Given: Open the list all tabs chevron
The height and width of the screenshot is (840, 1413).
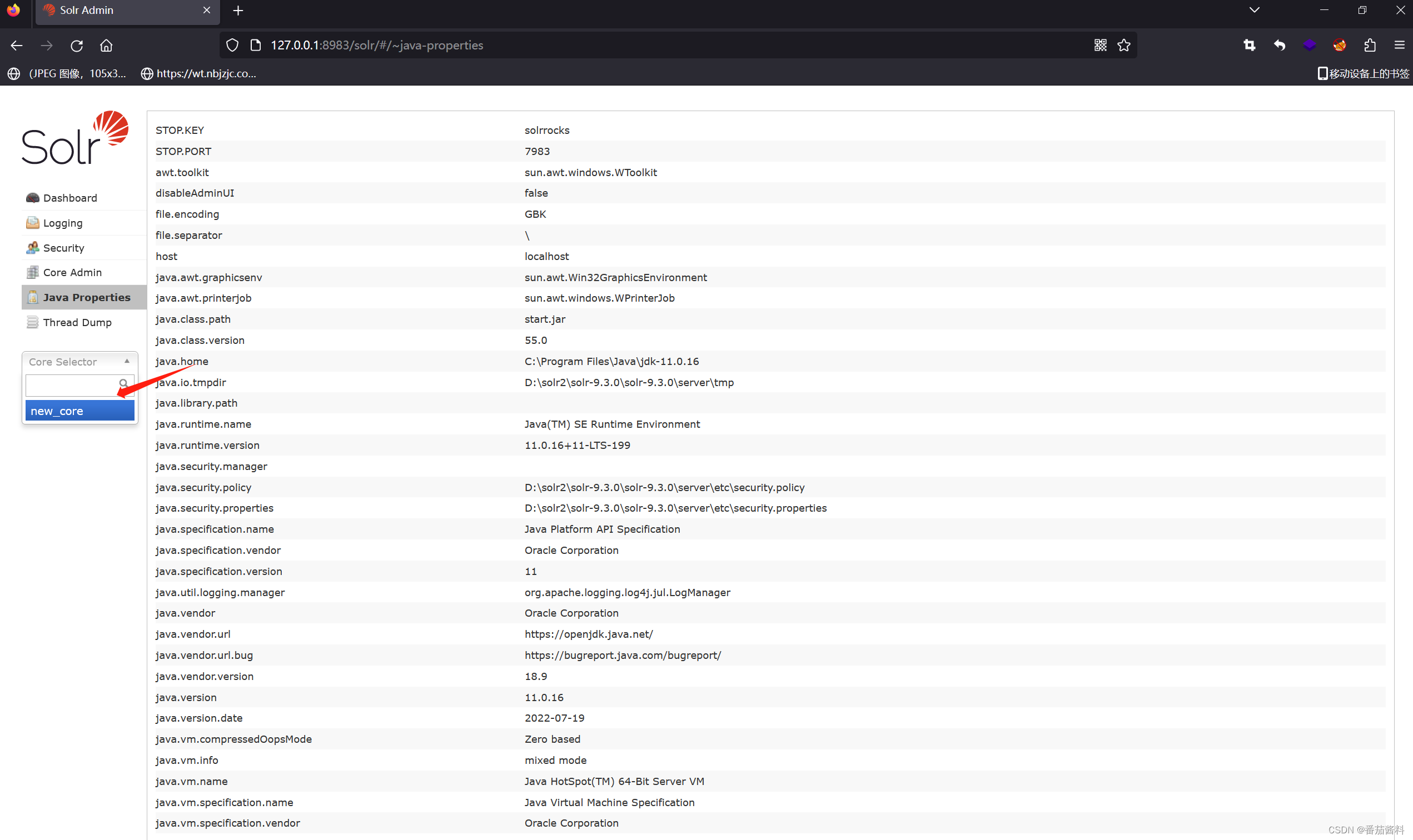Looking at the screenshot, I should coord(1254,10).
